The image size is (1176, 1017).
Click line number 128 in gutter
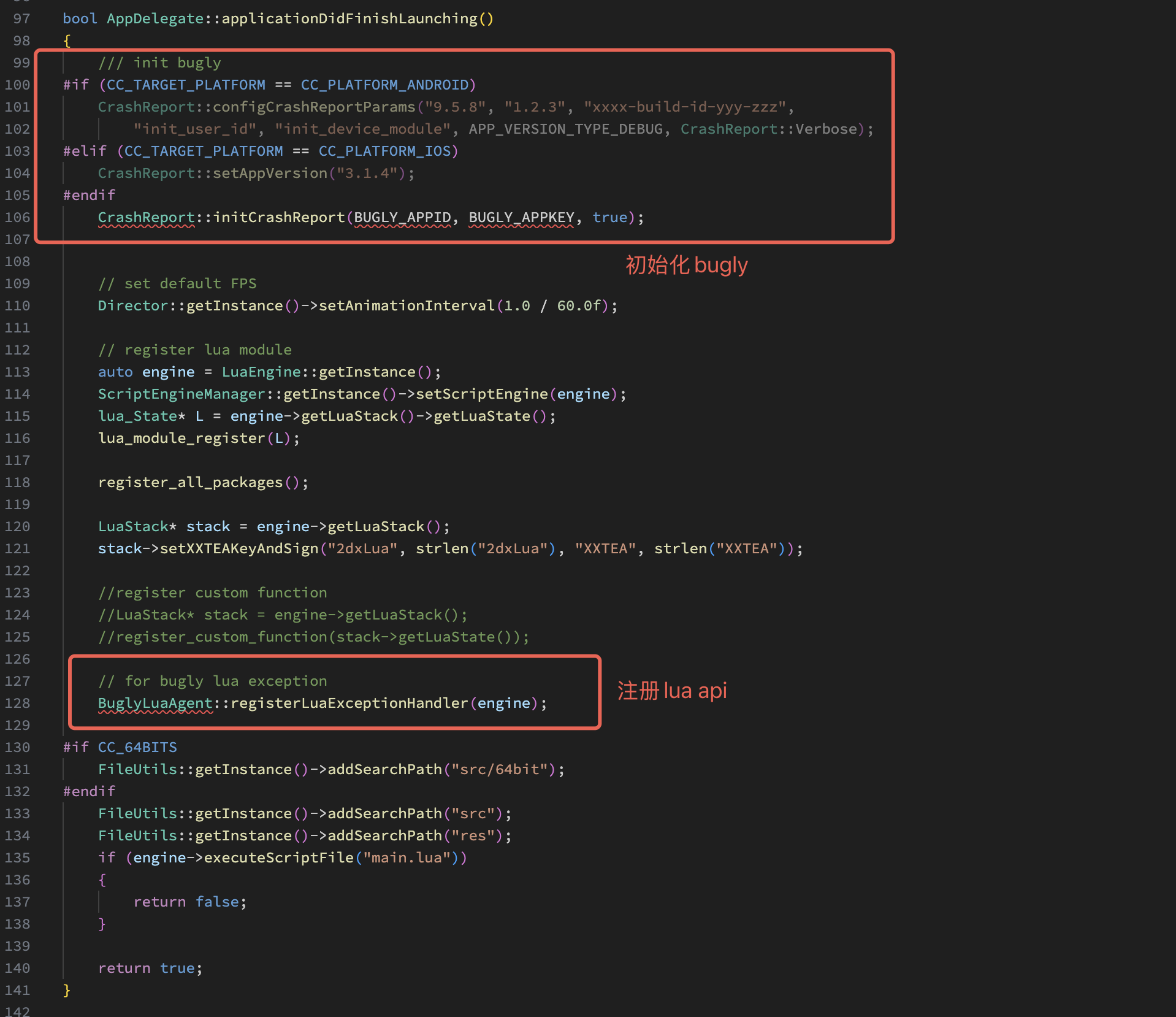(x=17, y=703)
